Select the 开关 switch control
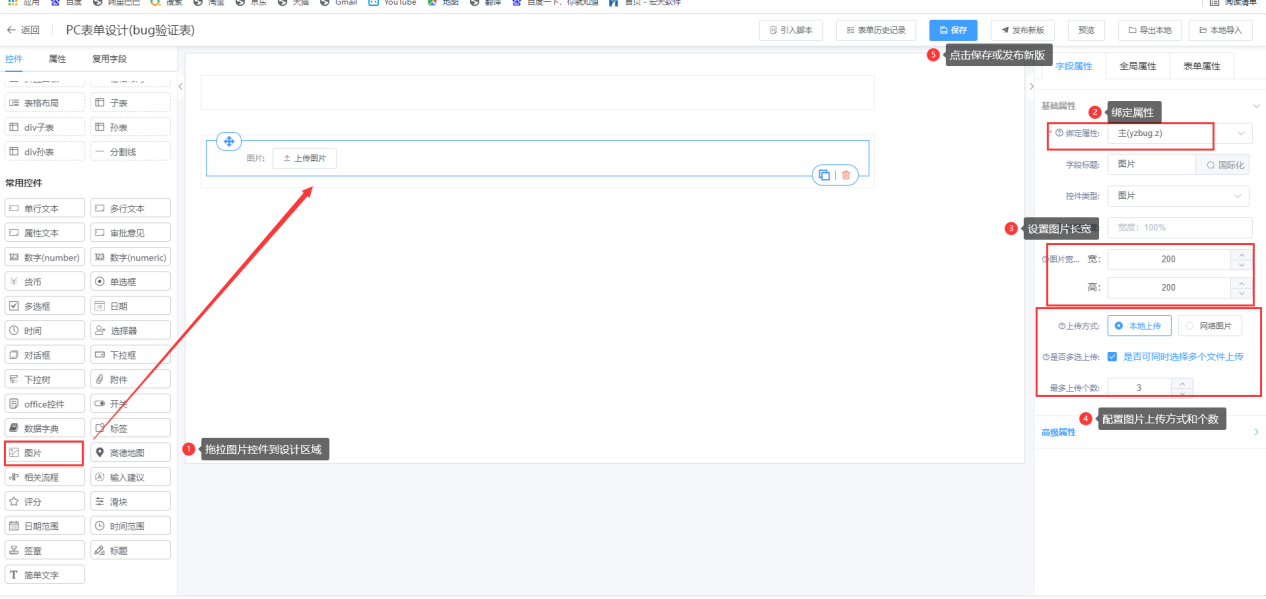Viewport: 1266px width, 599px height. click(130, 404)
